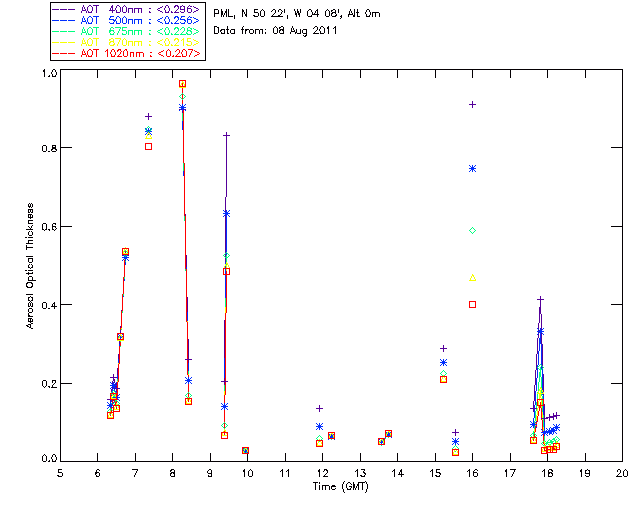Click the red square marker near 7.4h
640x512 pixels.
(149, 147)
